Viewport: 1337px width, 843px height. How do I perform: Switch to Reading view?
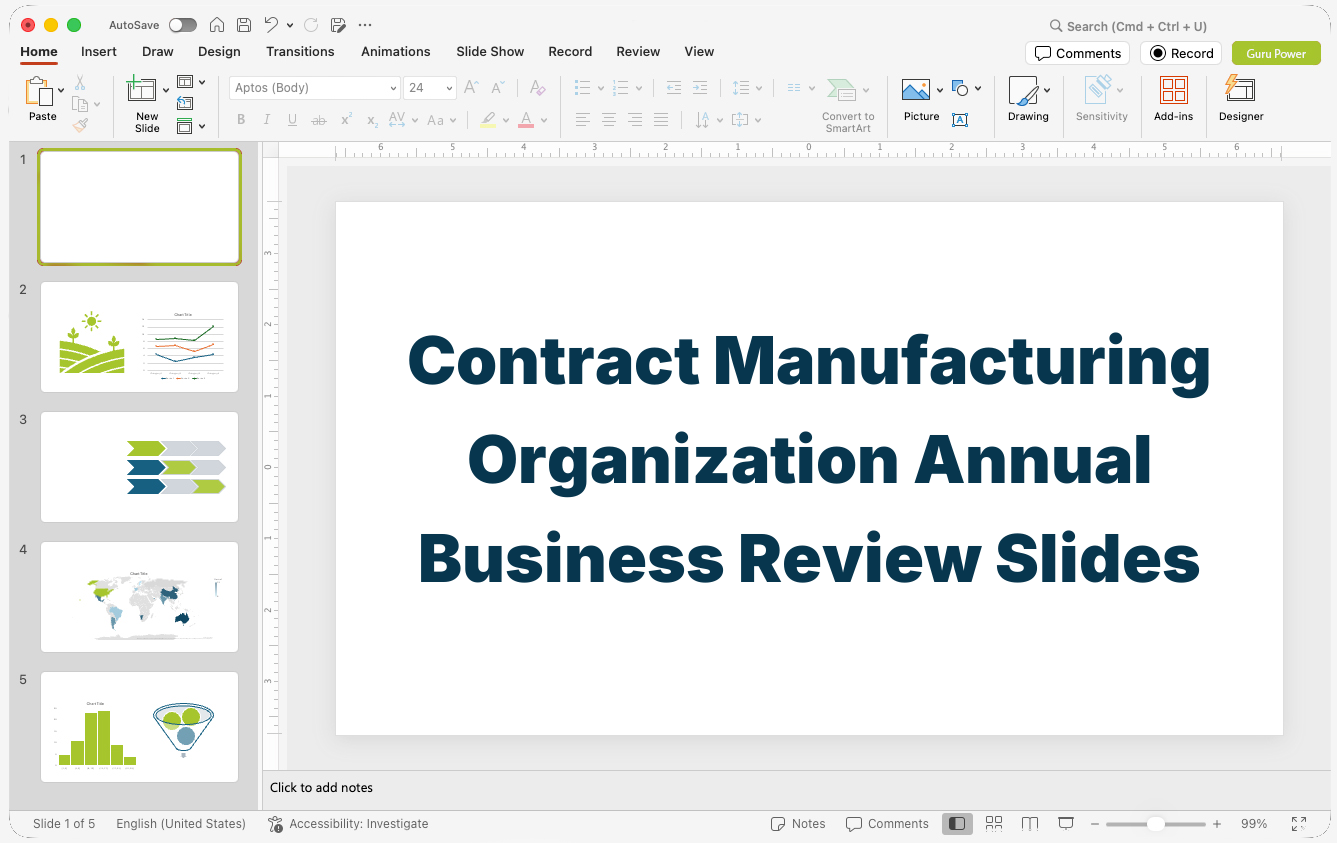1030,824
